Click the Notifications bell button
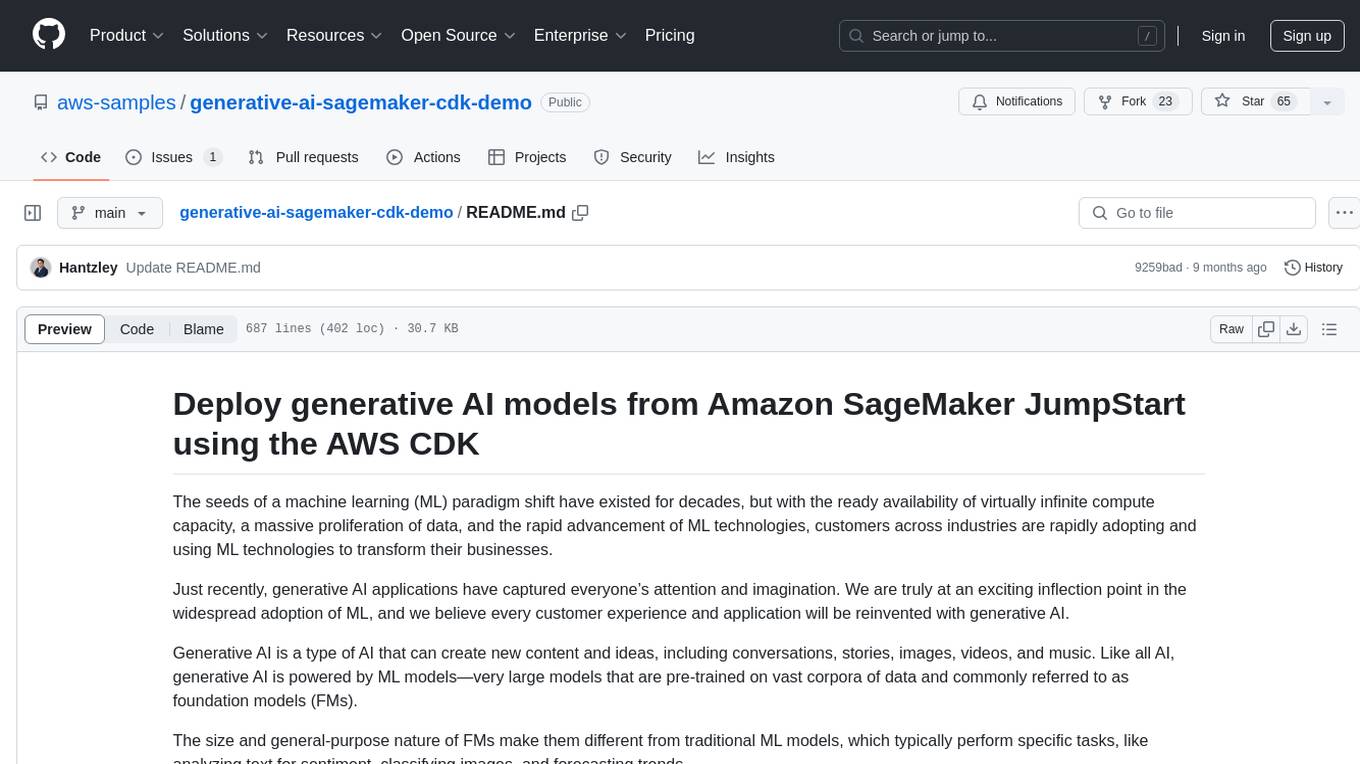The width and height of the screenshot is (1360, 764). [1017, 102]
